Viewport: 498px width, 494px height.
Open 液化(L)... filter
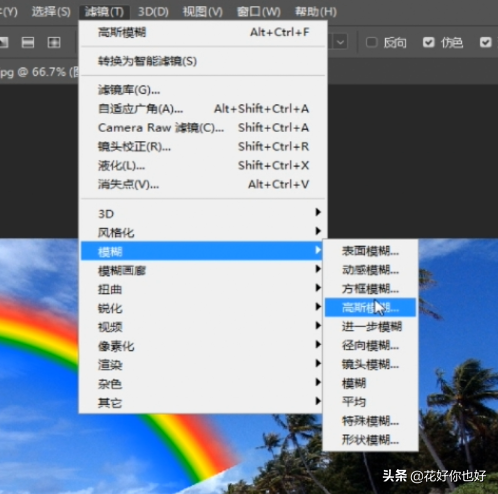click(203, 166)
